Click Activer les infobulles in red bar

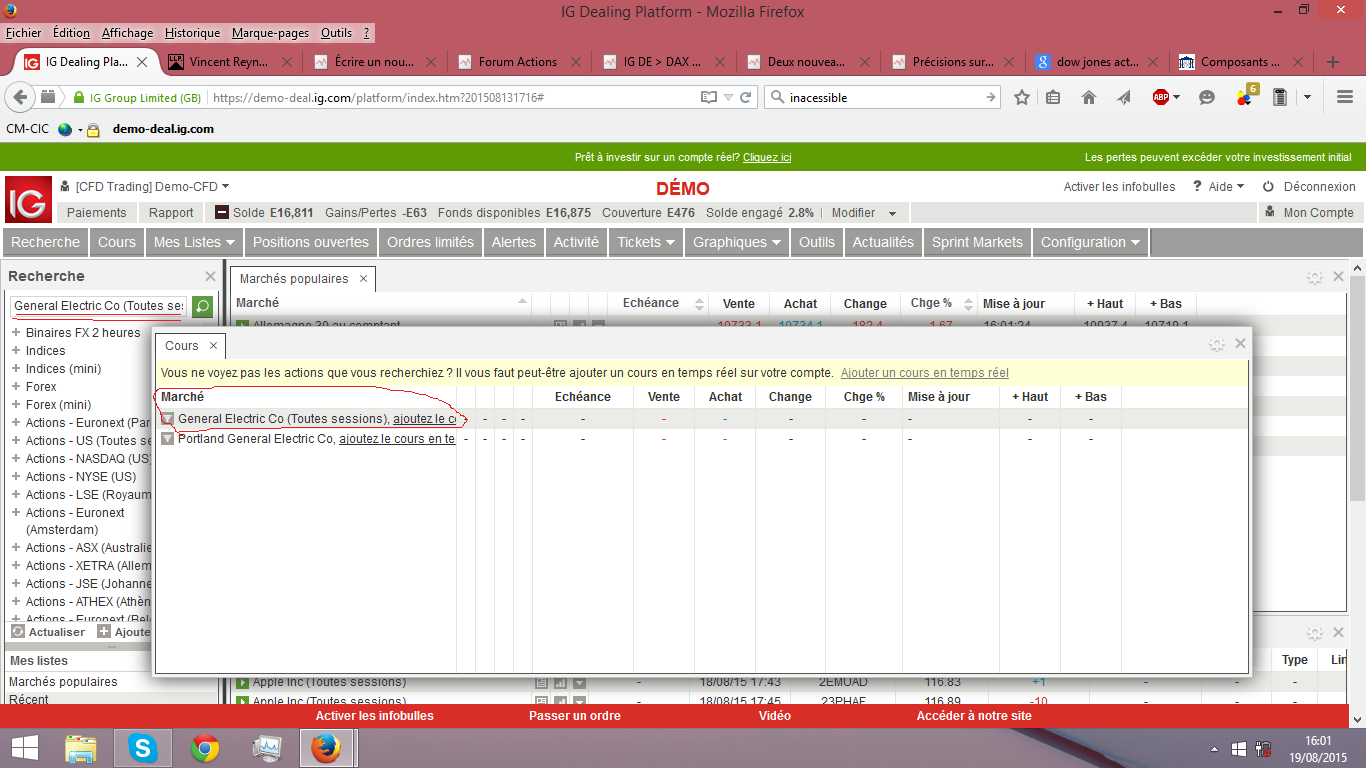point(375,716)
